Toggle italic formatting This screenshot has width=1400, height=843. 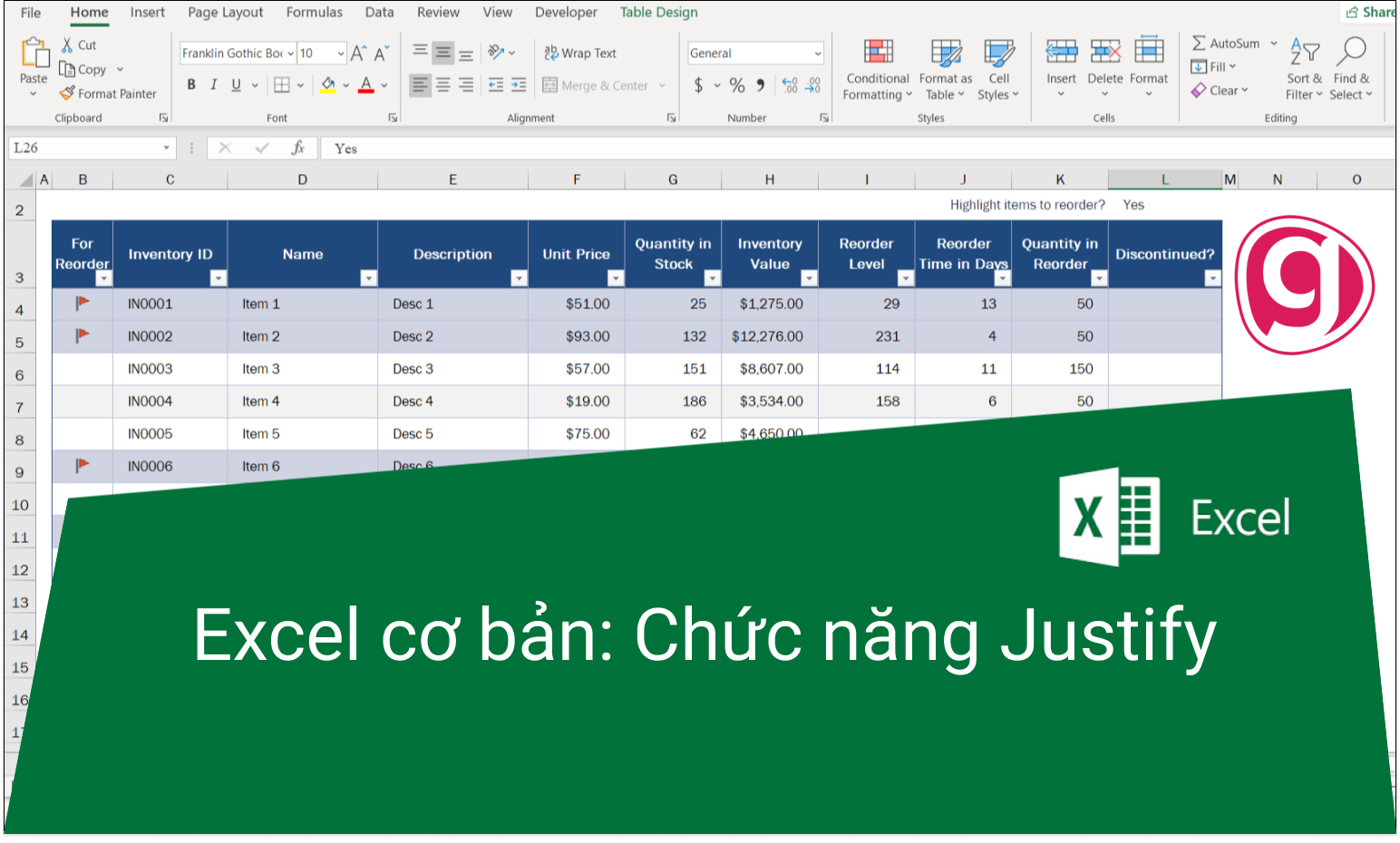213,84
